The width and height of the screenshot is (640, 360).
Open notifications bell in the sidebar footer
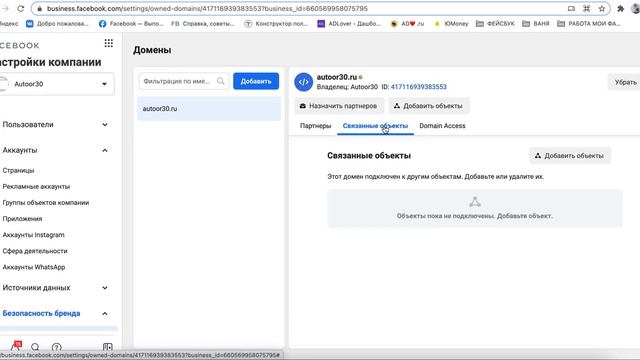click(x=16, y=347)
